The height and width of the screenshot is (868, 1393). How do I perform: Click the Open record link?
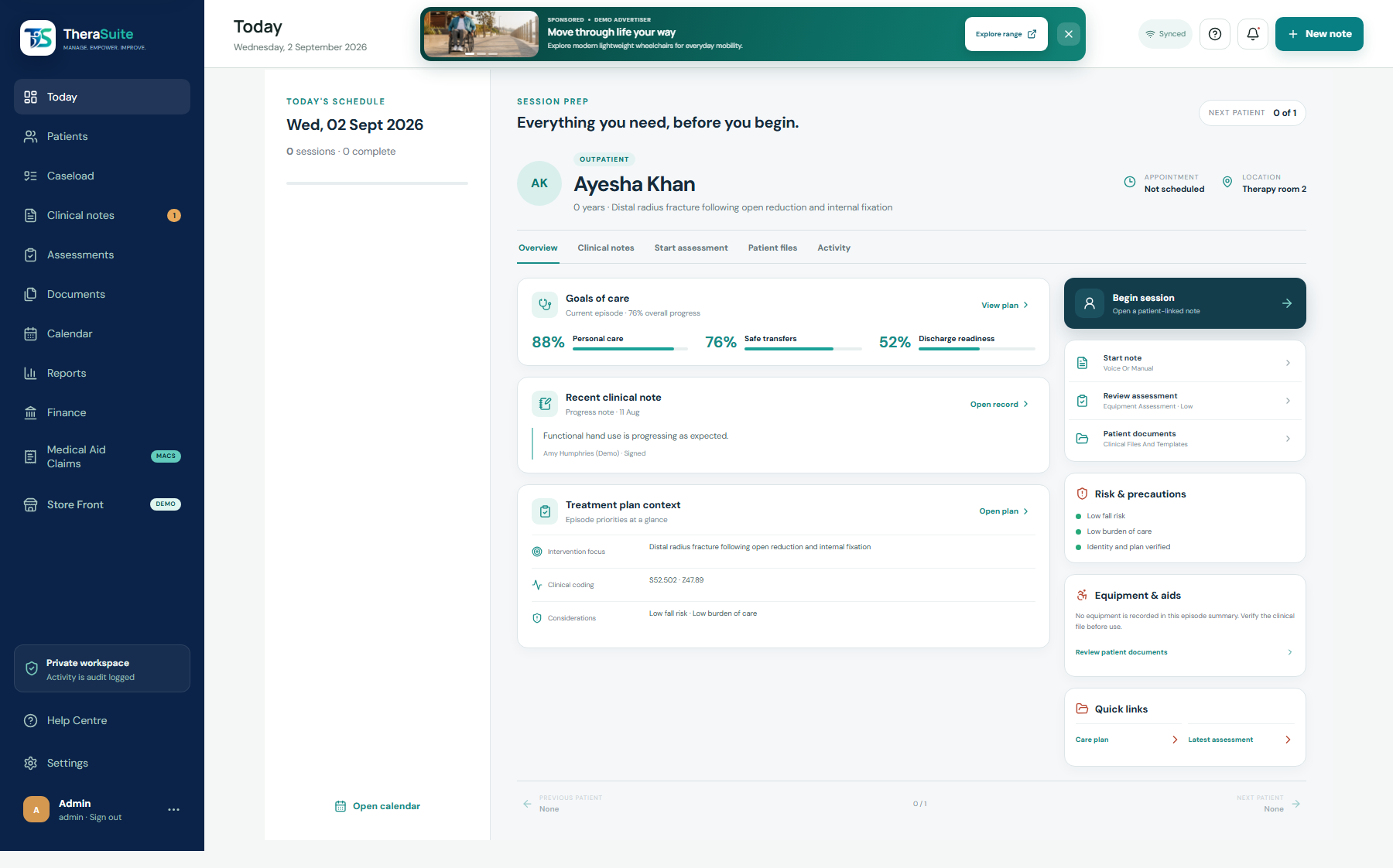click(999, 405)
